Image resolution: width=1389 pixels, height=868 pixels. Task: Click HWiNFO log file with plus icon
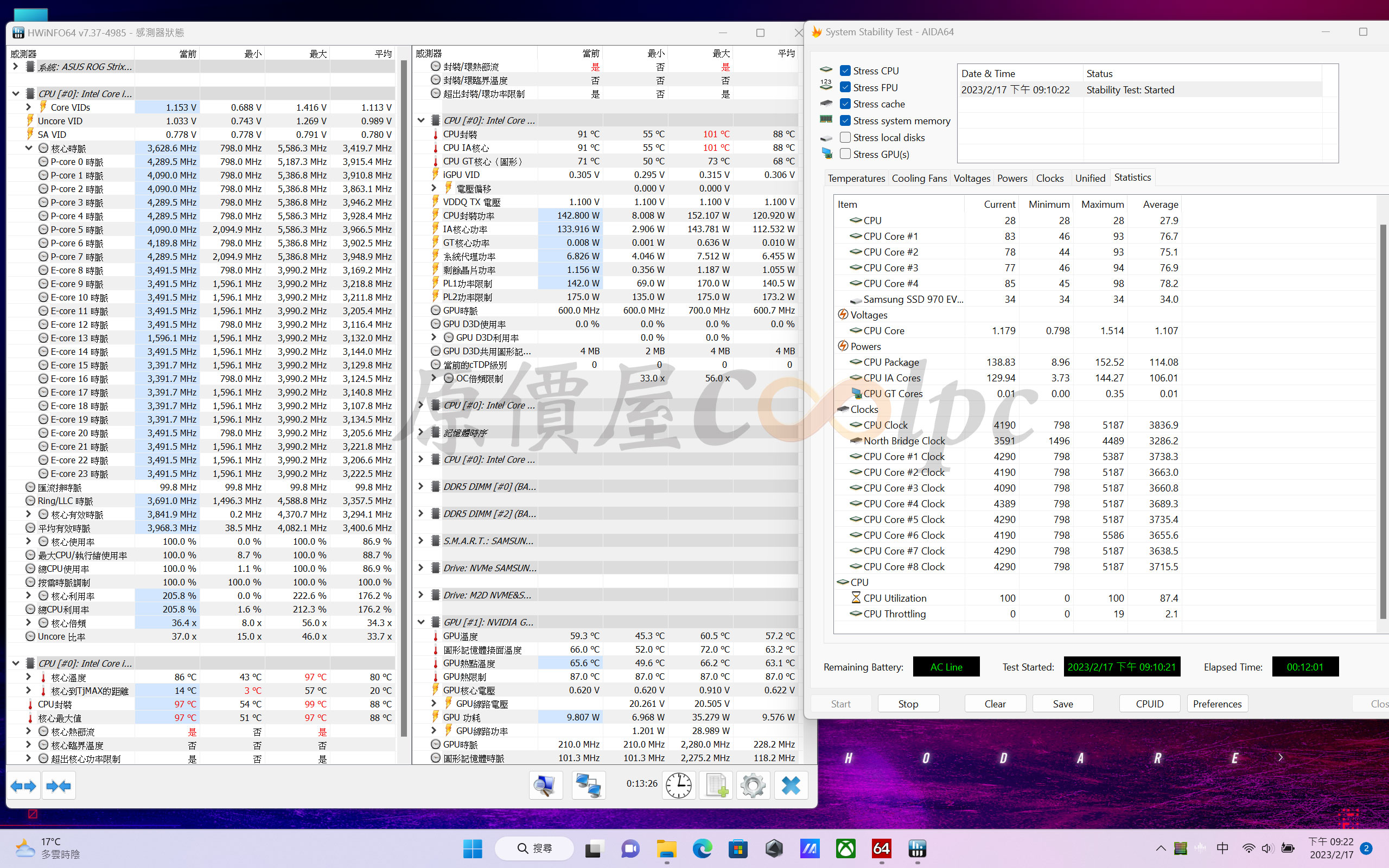tap(716, 786)
